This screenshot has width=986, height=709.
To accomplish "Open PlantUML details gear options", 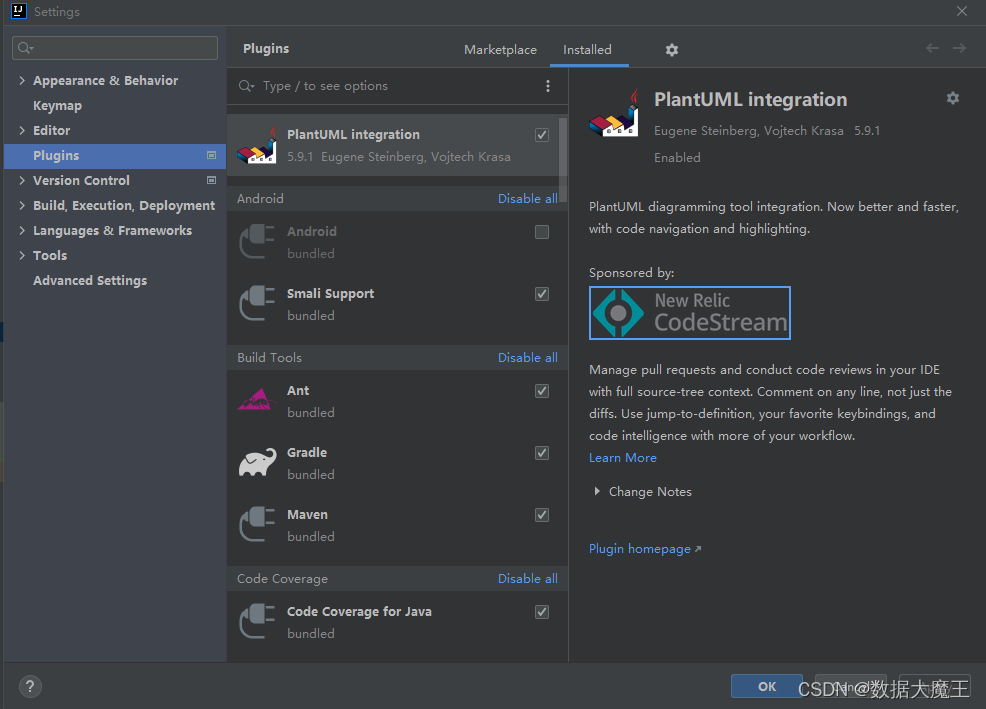I will click(953, 98).
